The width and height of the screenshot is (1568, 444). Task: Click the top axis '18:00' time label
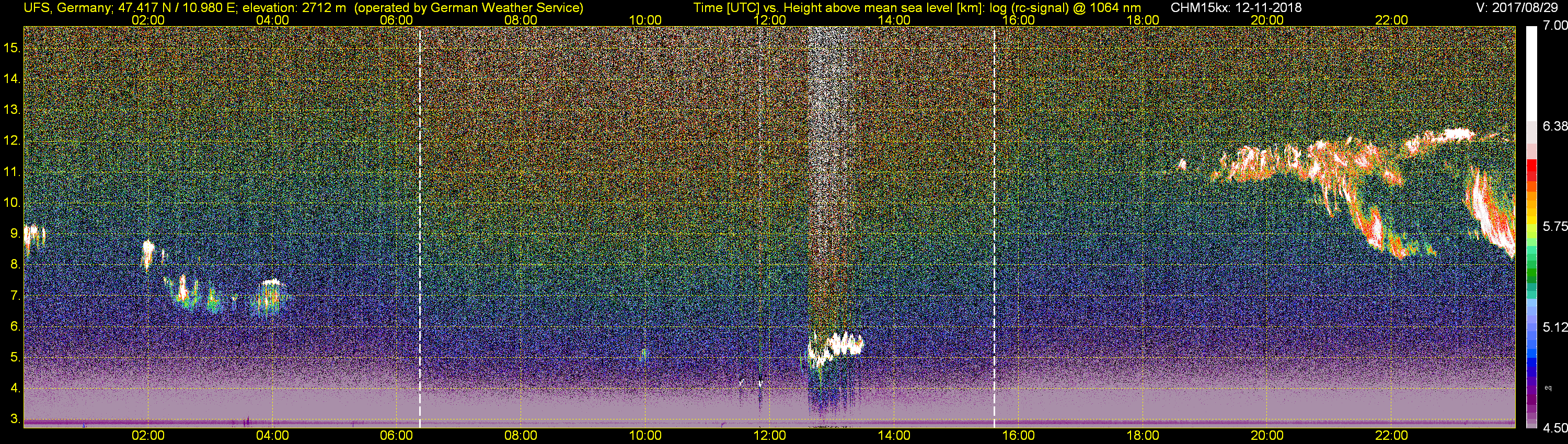[x=1143, y=20]
